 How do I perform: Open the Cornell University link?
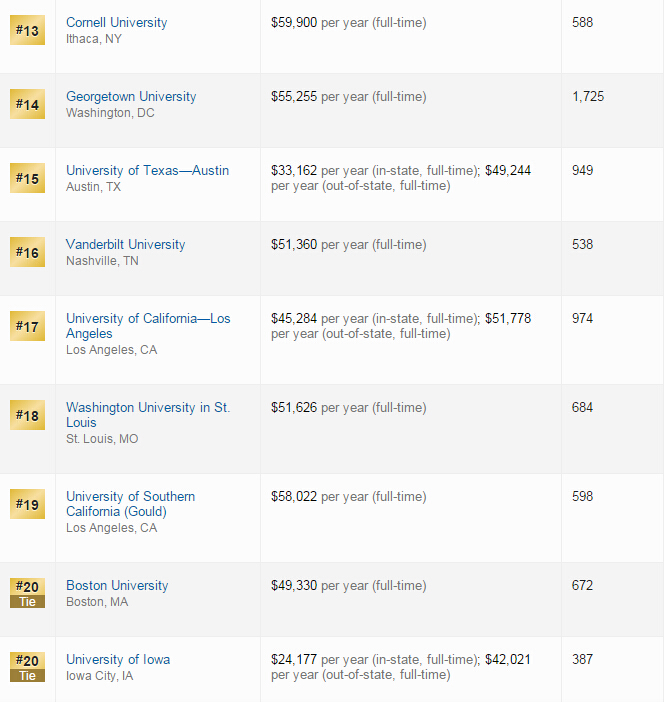(x=116, y=22)
